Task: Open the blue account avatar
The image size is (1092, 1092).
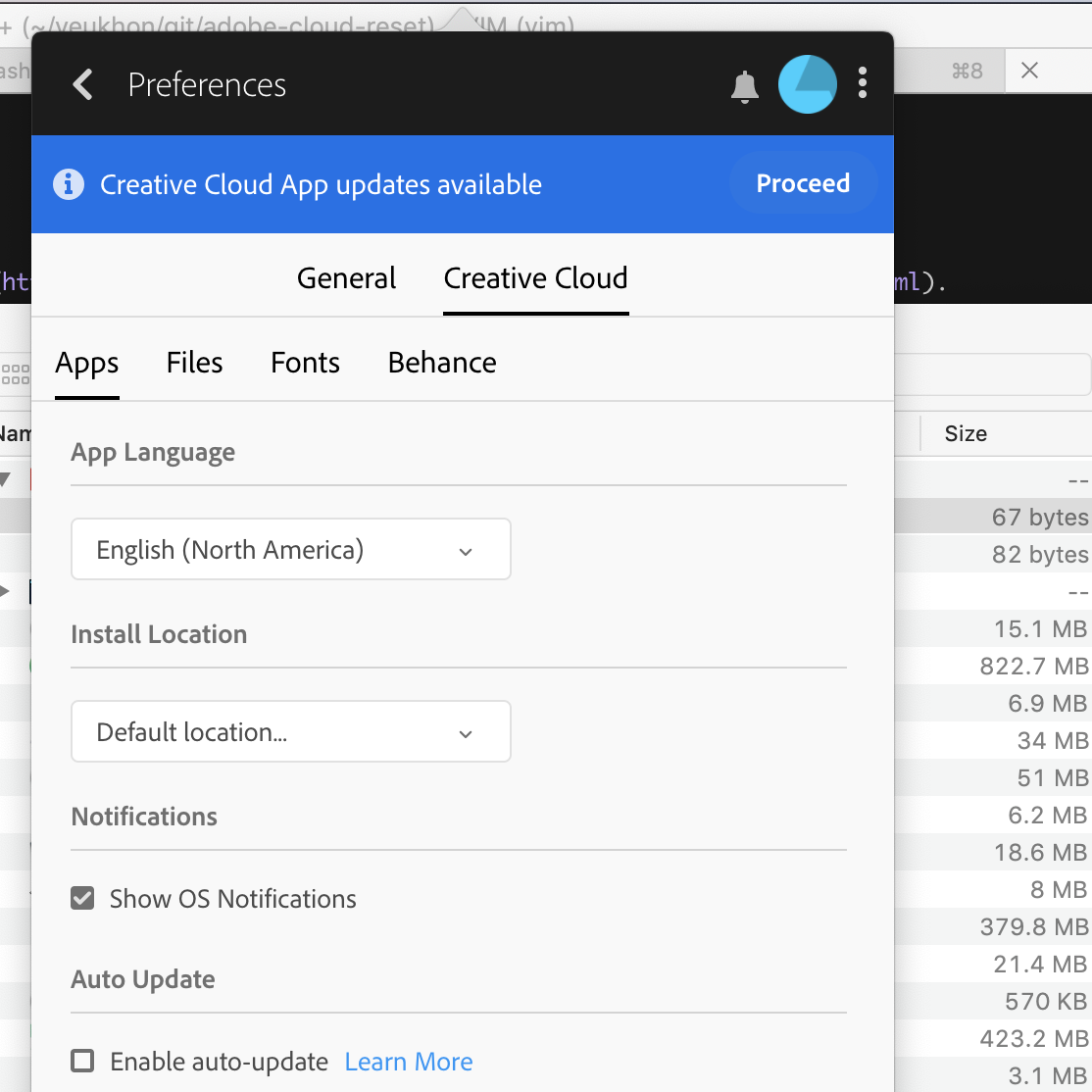Action: [807, 84]
